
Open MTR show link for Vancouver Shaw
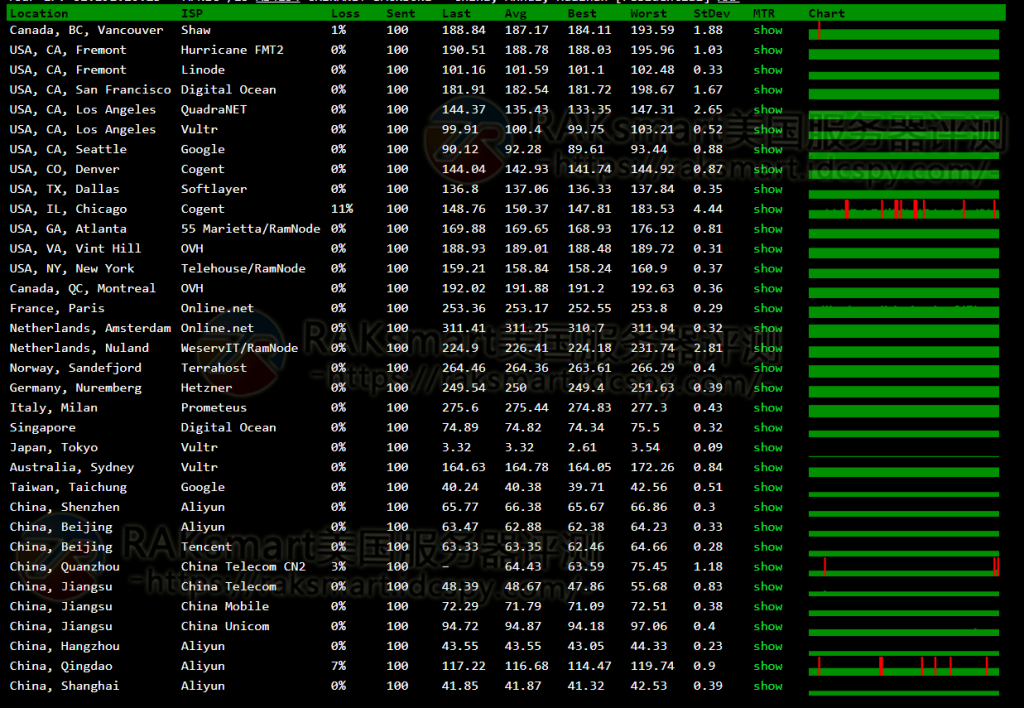pyautogui.click(x=768, y=30)
